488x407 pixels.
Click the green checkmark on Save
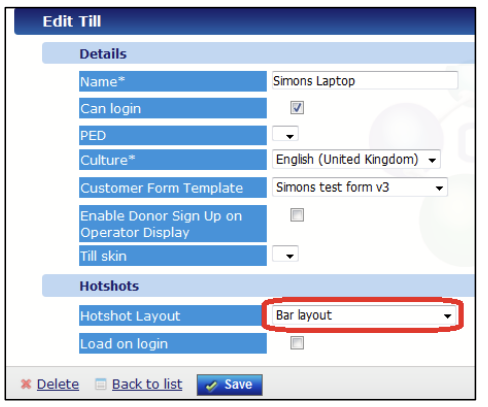(211, 386)
